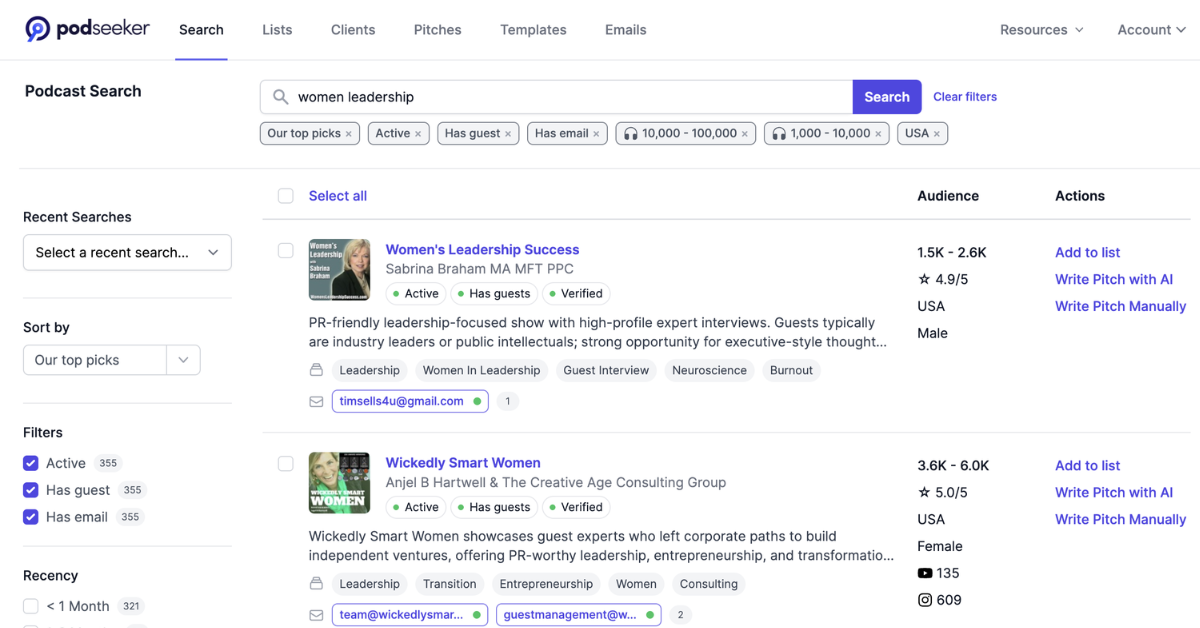Viewport: 1200px width, 628px height.
Task: Open the Account dropdown menu
Action: coord(1152,30)
